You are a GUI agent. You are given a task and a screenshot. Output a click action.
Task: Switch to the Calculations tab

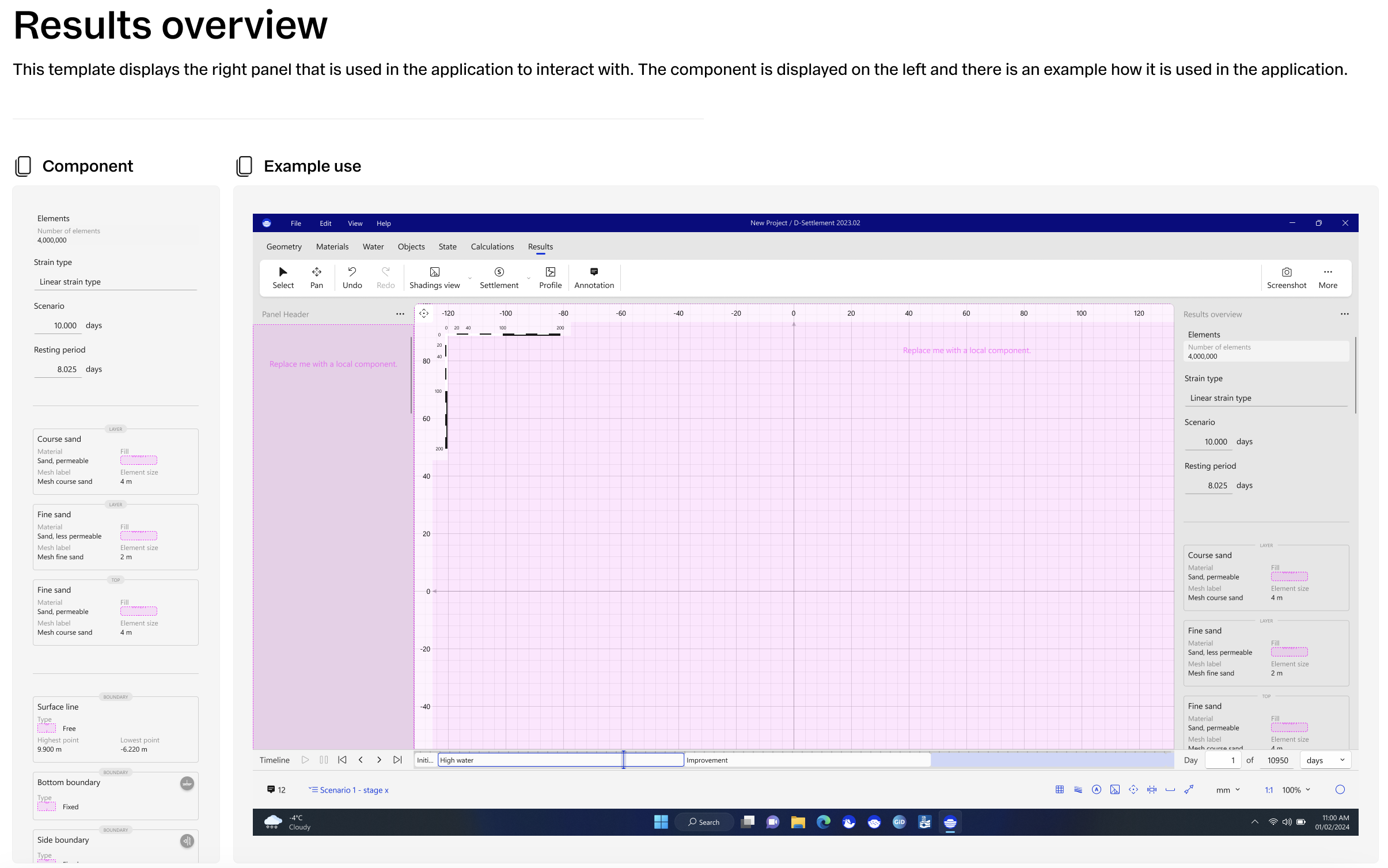[492, 247]
